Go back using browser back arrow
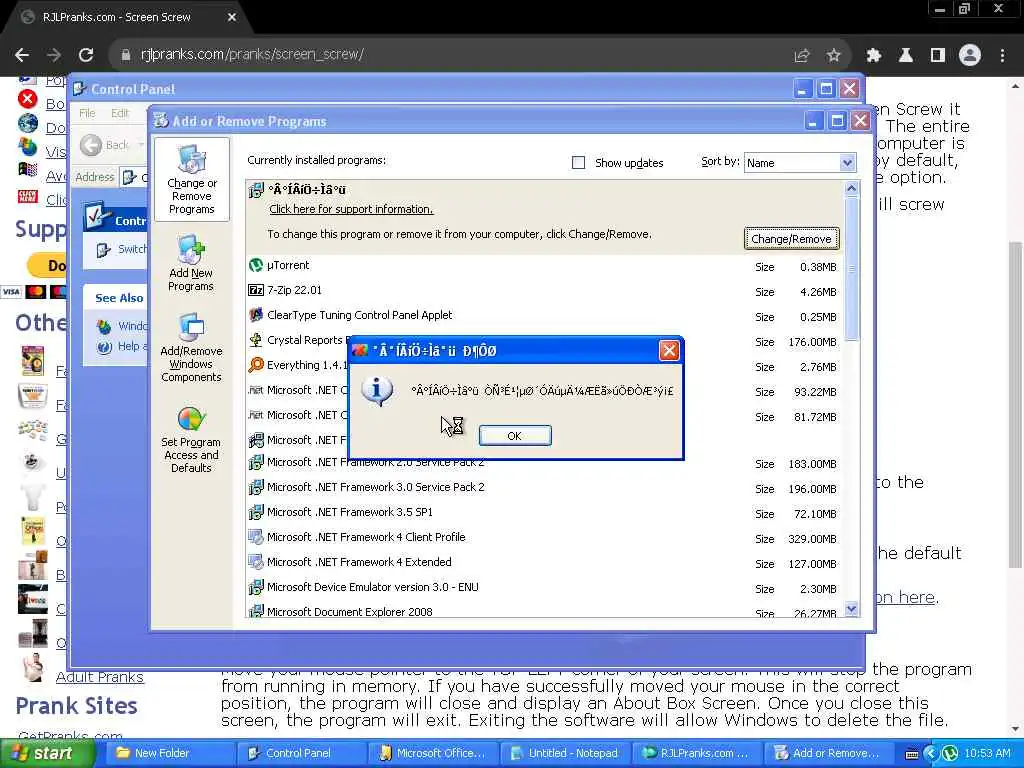Viewport: 1024px width, 768px height. [x=22, y=55]
